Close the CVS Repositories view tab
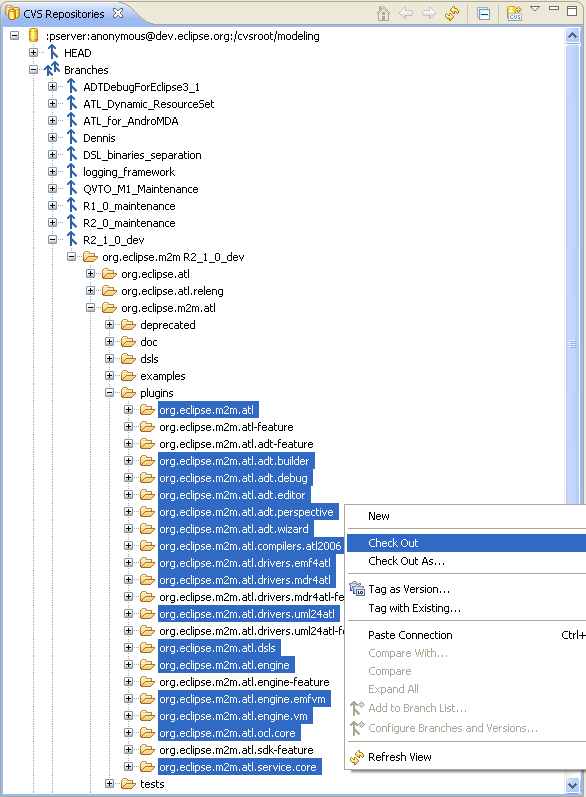 click(x=118, y=13)
